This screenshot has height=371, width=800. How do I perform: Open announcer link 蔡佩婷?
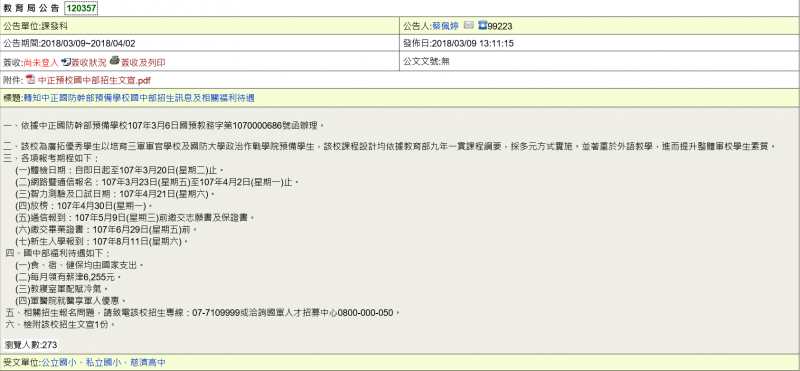(x=445, y=26)
